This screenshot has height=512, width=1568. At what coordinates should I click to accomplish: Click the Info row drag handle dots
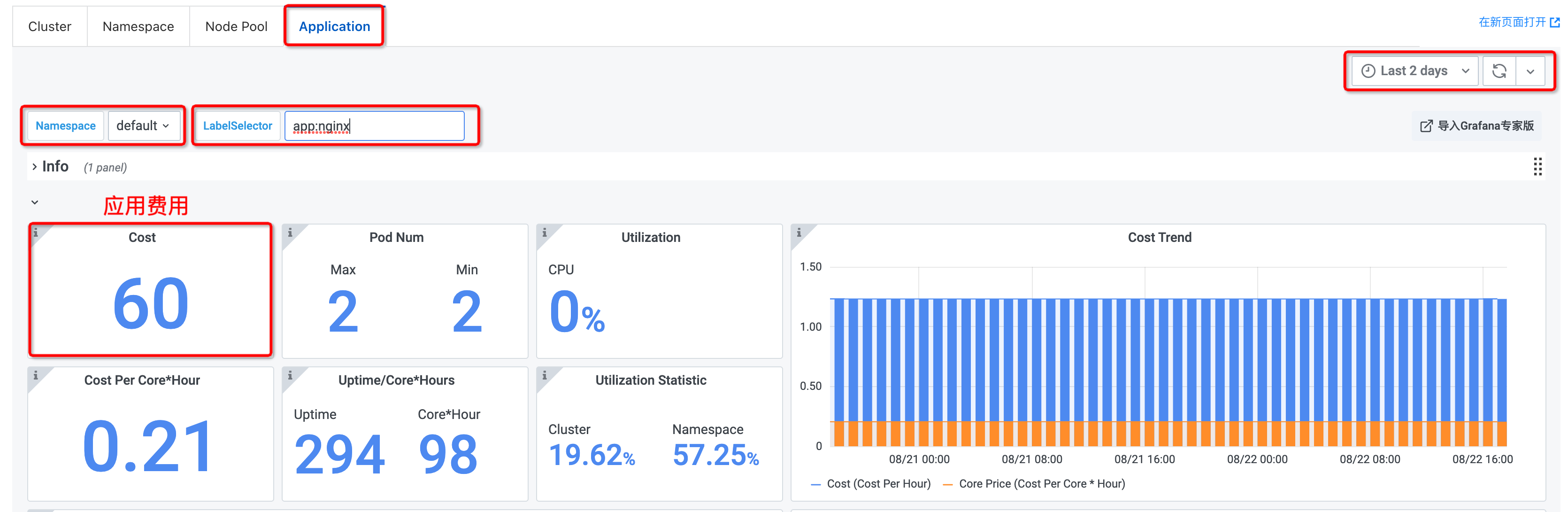1537,166
